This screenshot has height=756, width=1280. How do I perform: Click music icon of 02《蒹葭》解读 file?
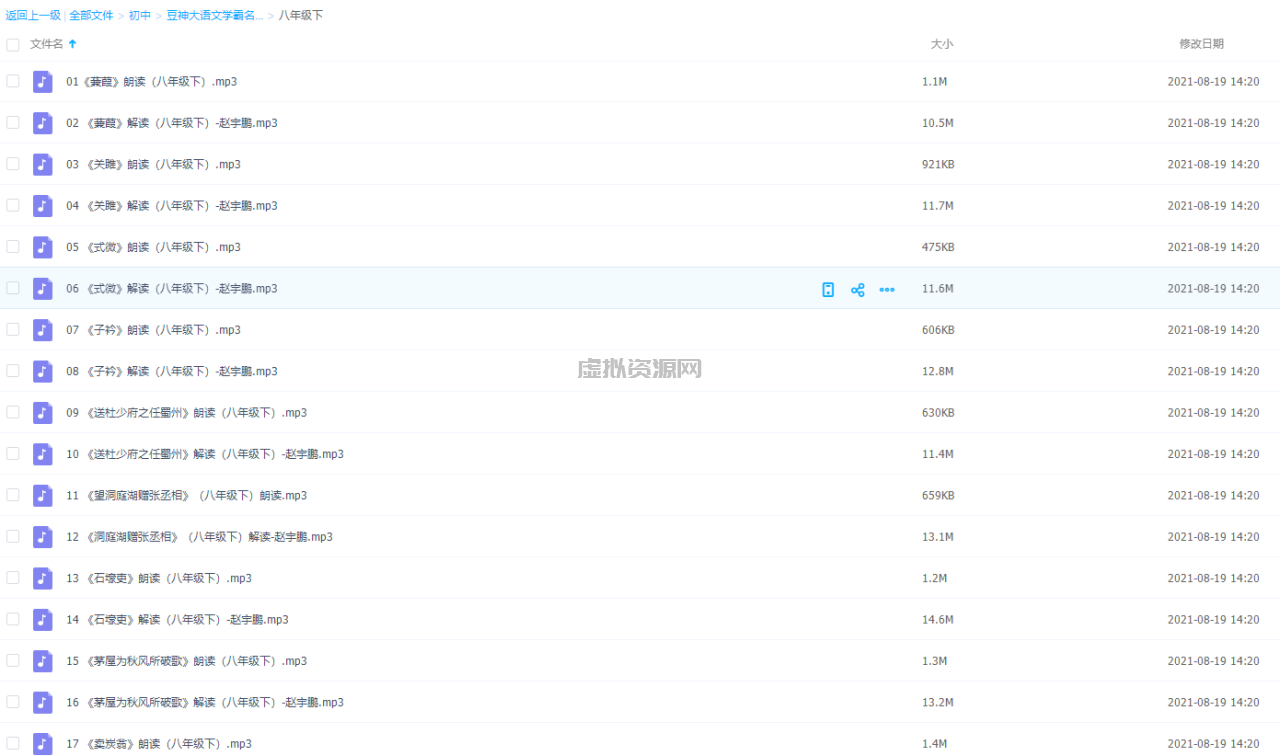[42, 123]
